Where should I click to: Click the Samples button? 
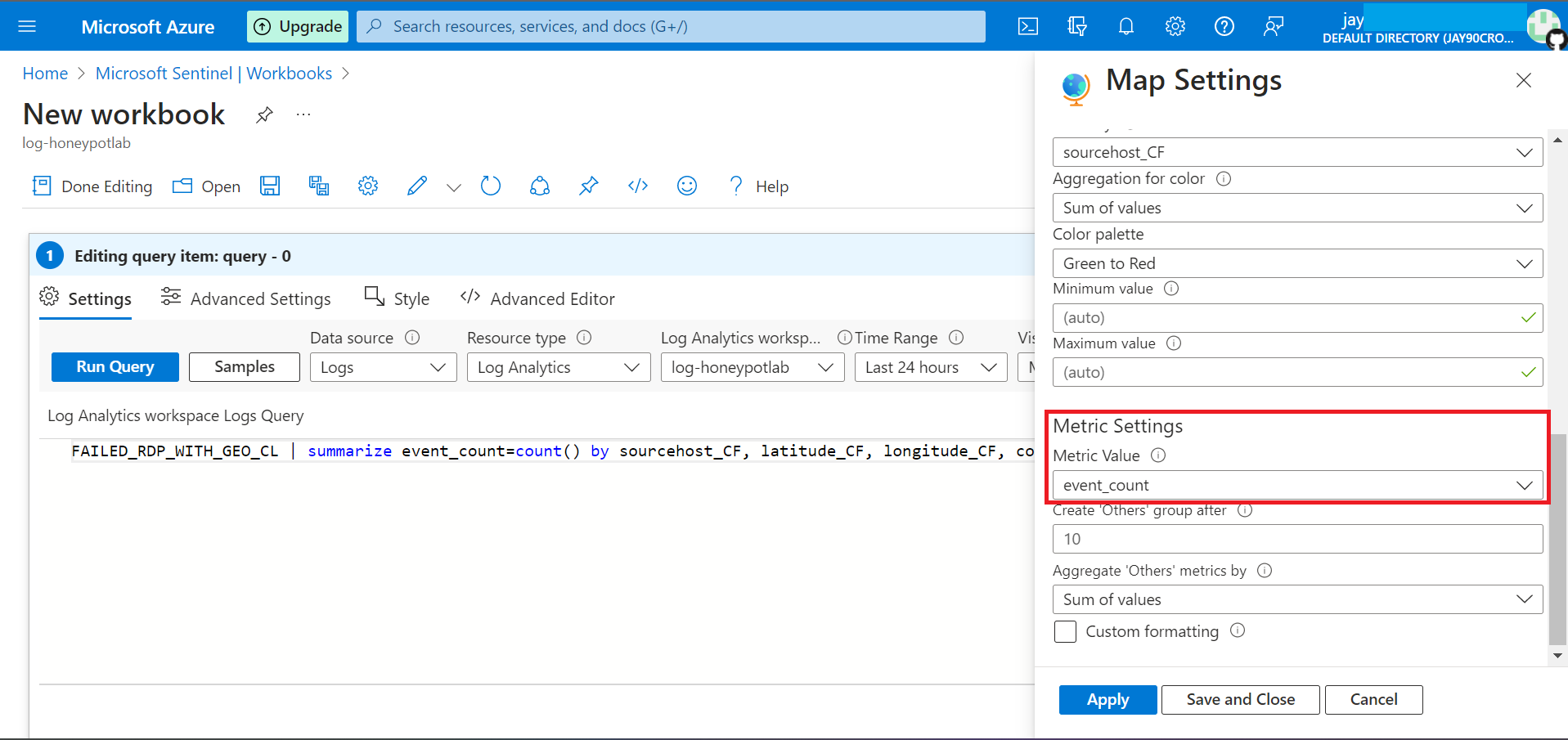tap(245, 366)
